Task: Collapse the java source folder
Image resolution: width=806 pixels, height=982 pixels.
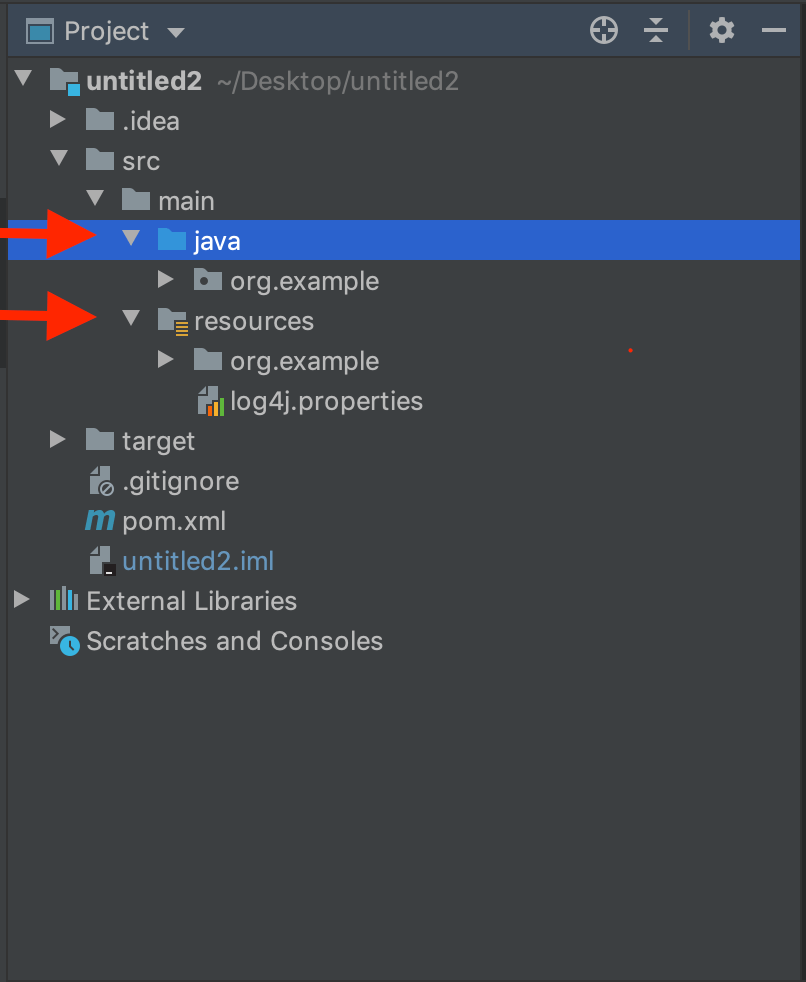Action: (x=130, y=240)
